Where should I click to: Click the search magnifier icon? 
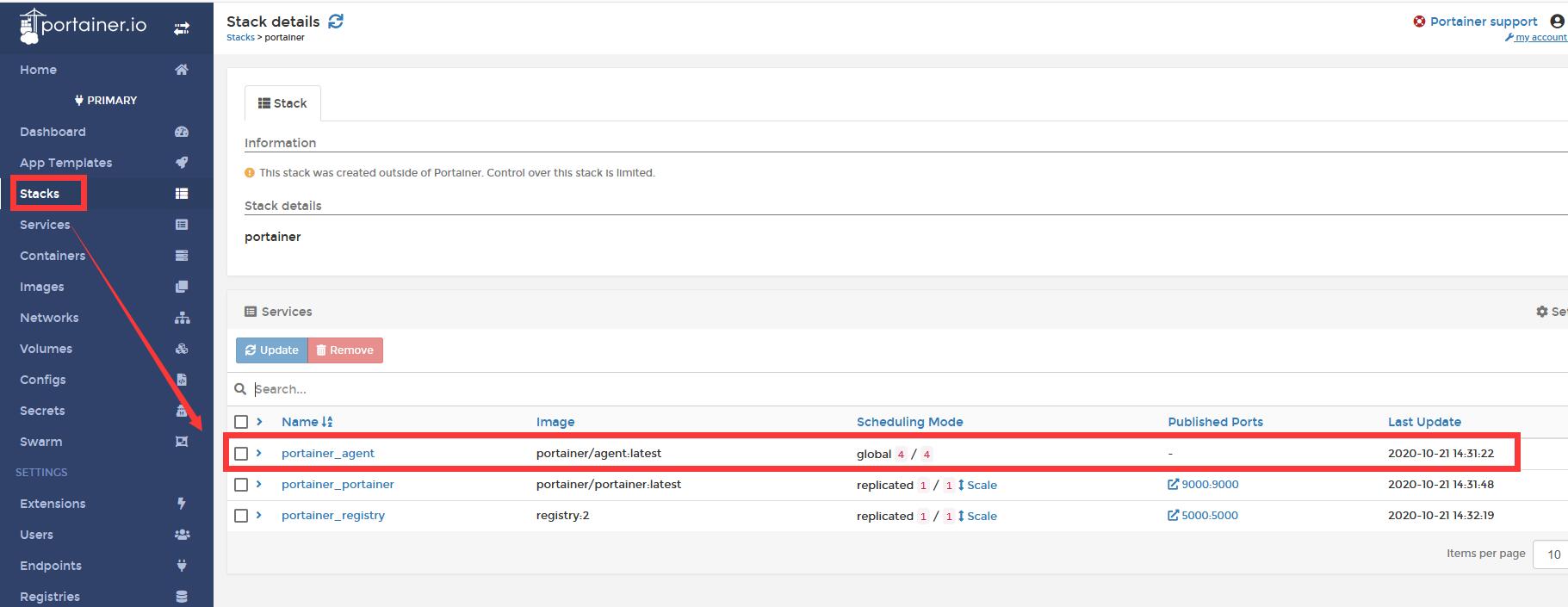(240, 389)
